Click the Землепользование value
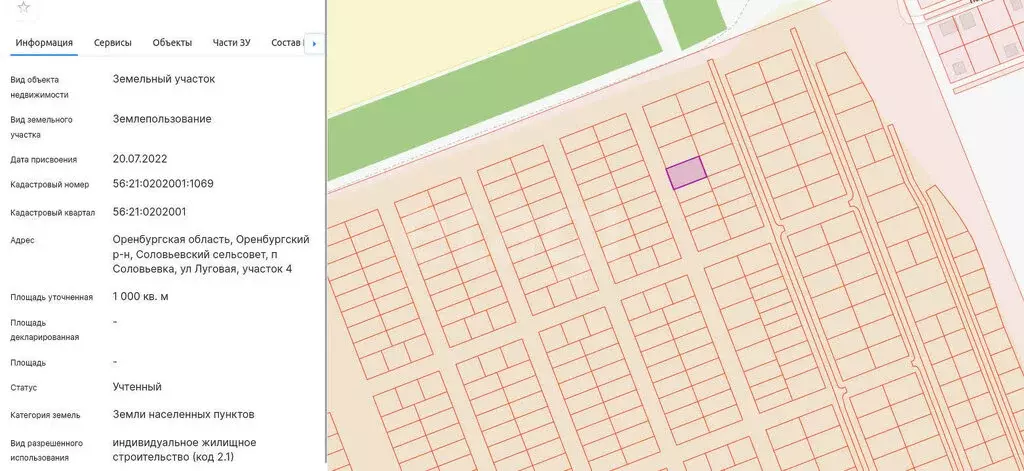The image size is (1024, 471). (x=162, y=119)
